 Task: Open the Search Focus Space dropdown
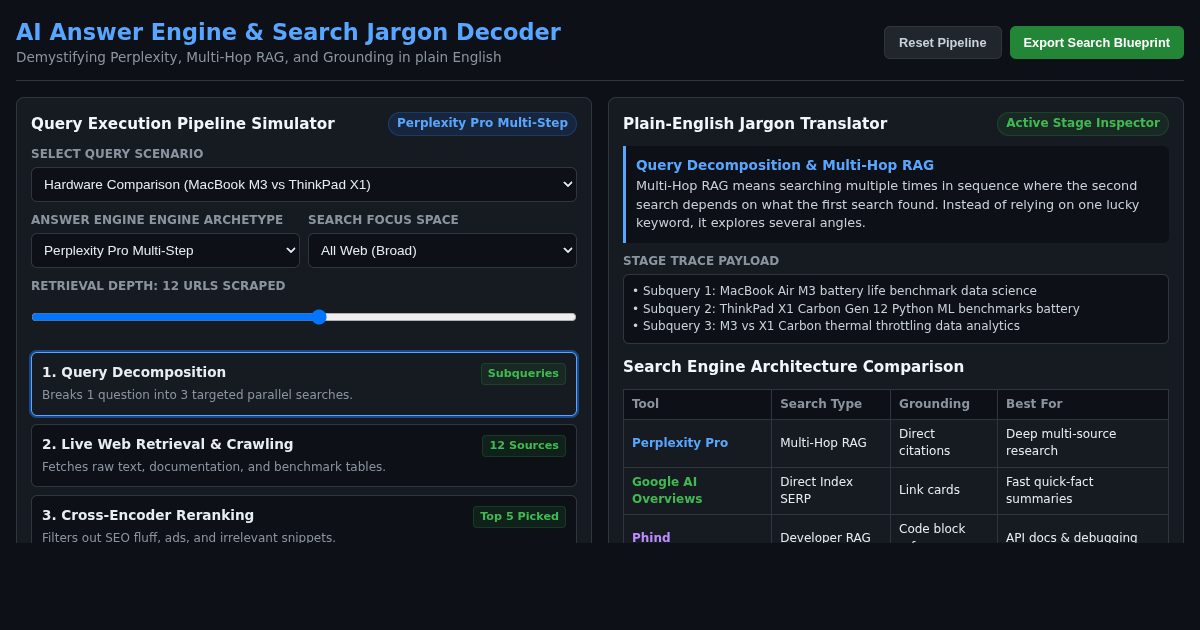point(442,250)
